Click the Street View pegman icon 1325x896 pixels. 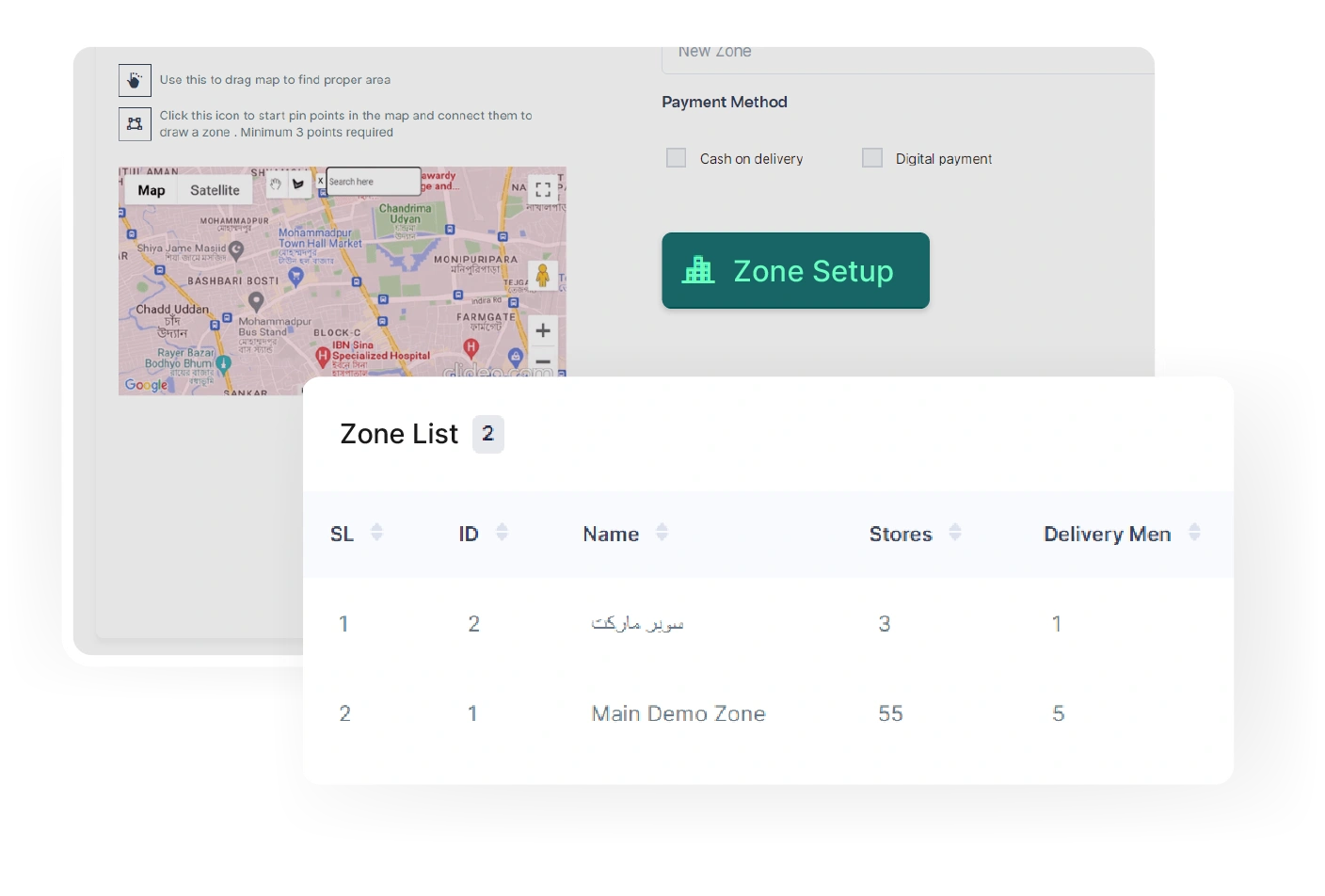coord(542,276)
